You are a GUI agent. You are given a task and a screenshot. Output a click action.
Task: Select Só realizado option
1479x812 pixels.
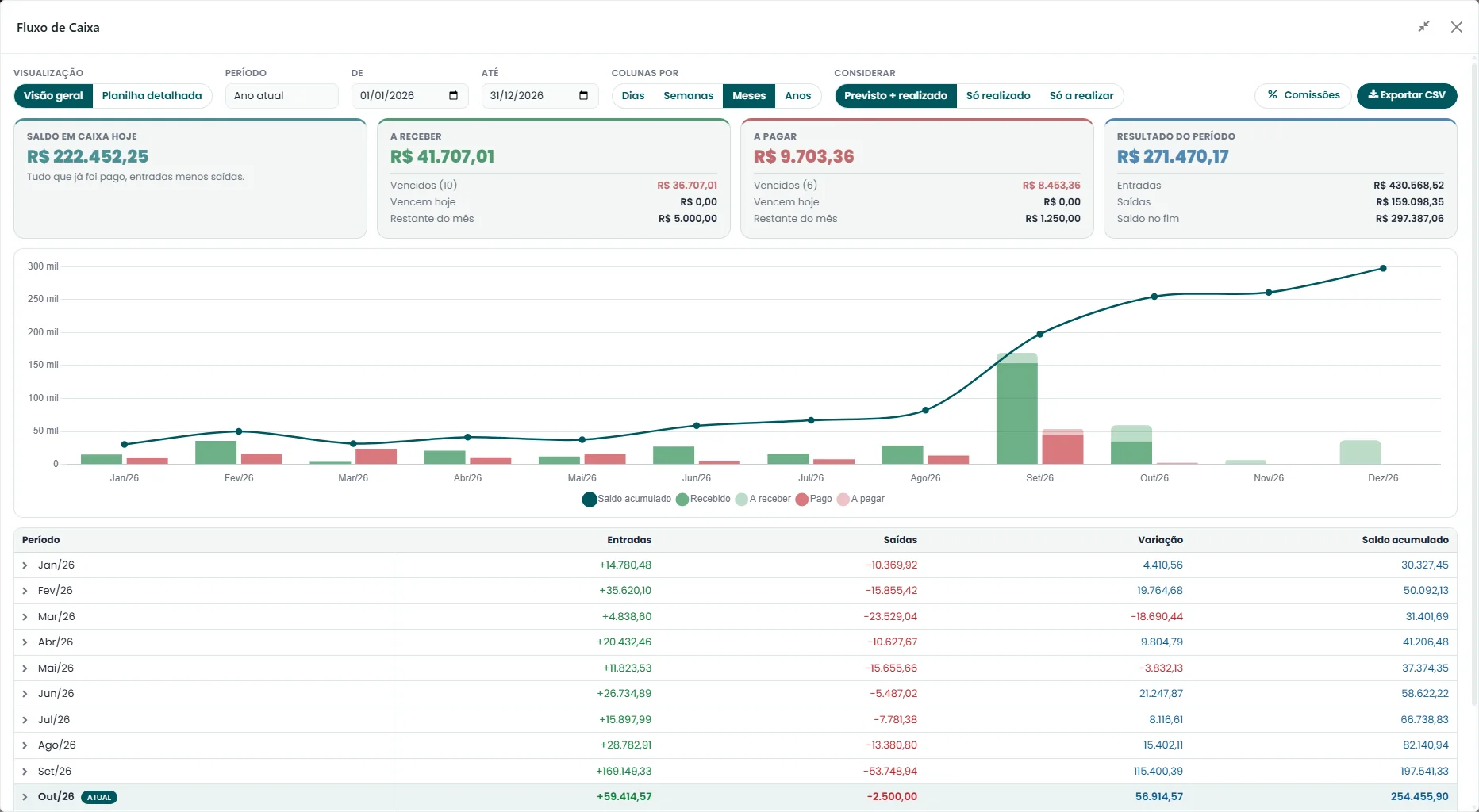coord(998,95)
